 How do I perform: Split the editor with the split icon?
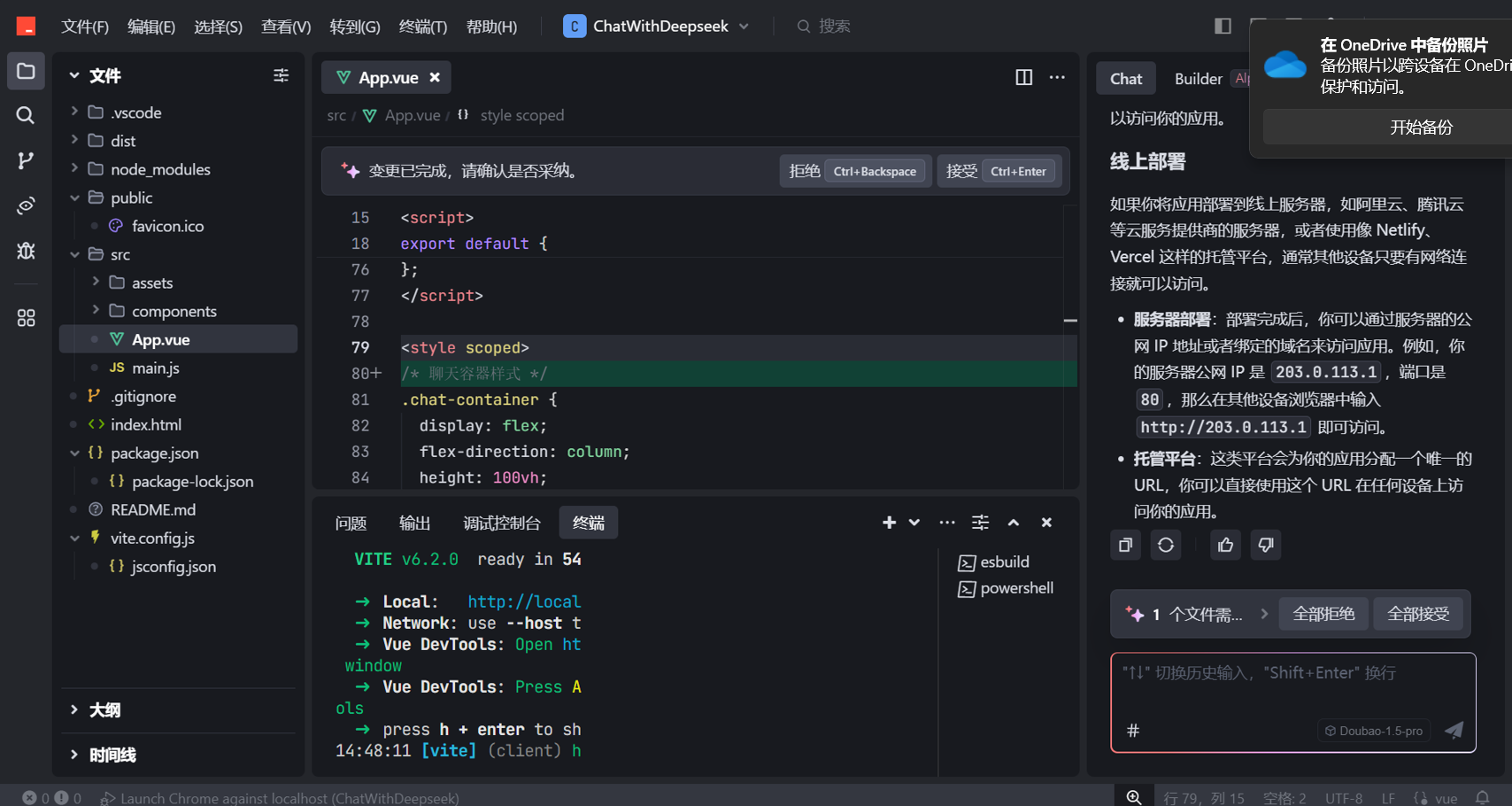click(1023, 77)
